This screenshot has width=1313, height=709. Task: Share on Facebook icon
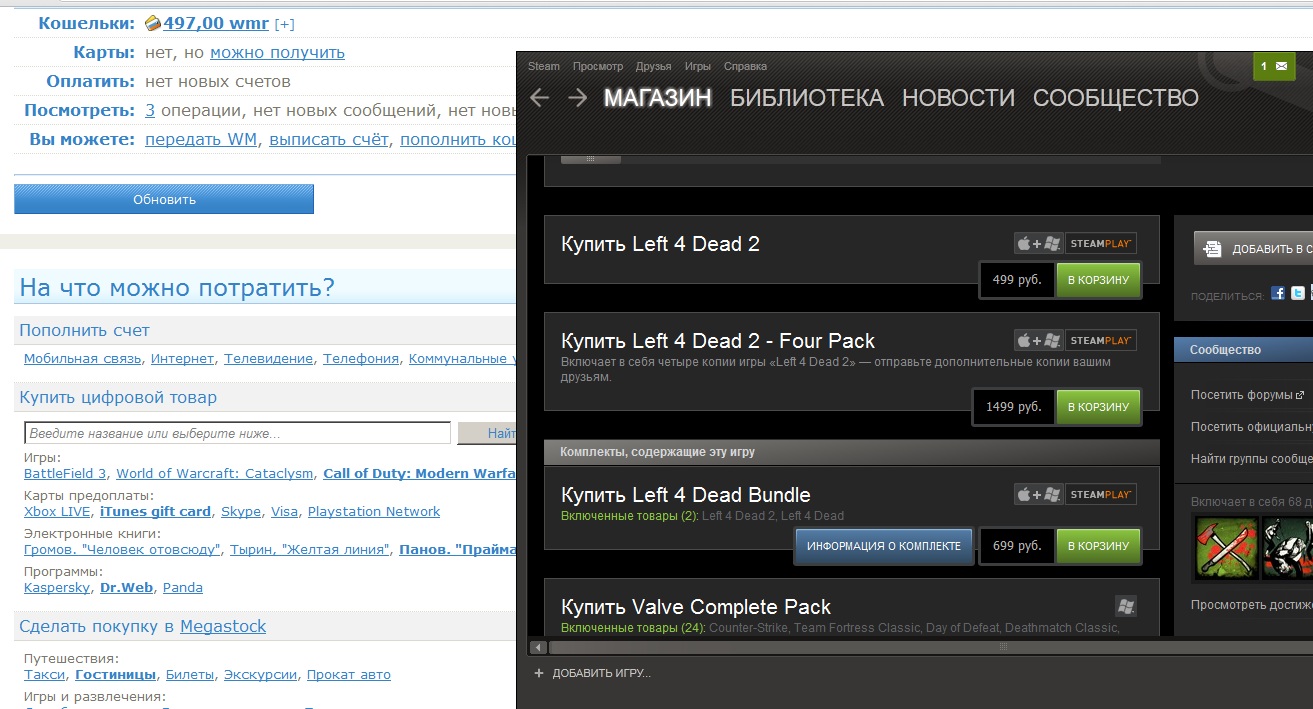[x=1278, y=294]
